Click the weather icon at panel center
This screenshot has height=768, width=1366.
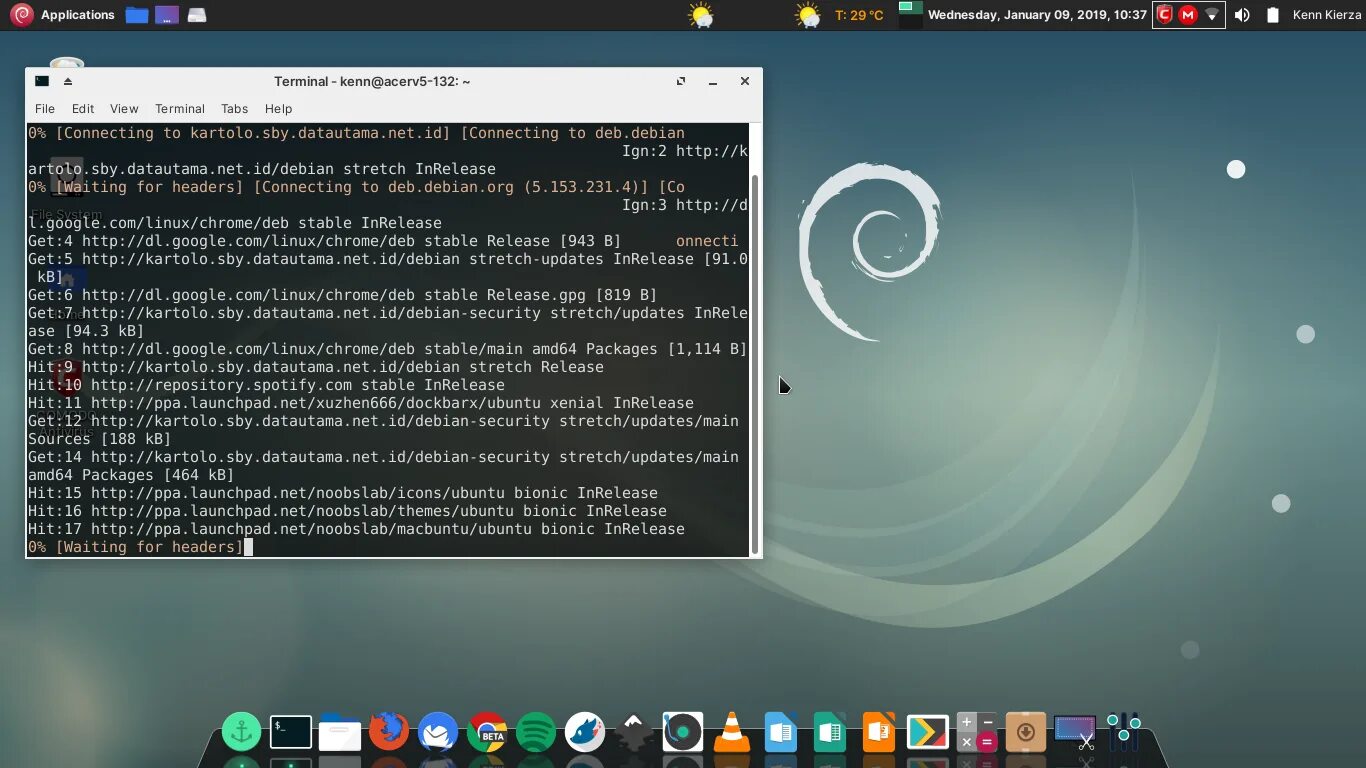701,15
